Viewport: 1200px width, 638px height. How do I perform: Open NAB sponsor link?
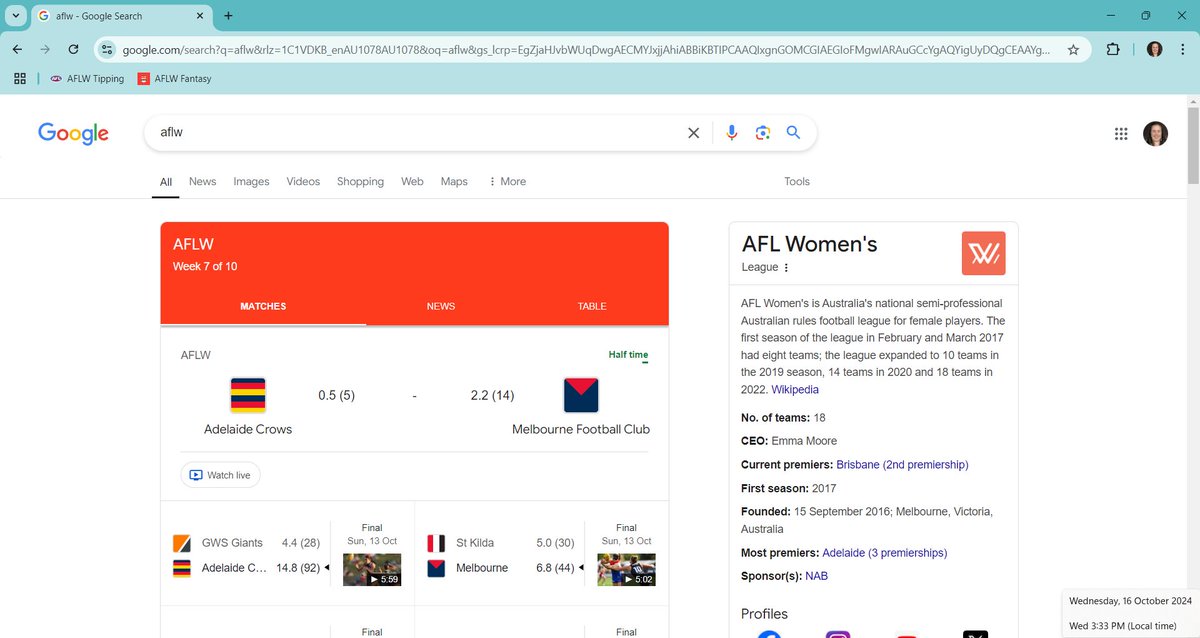pyautogui.click(x=816, y=576)
